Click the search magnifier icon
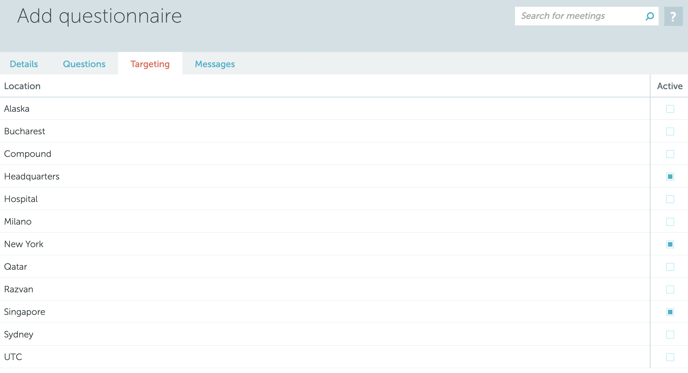This screenshot has height=373, width=688. [650, 16]
